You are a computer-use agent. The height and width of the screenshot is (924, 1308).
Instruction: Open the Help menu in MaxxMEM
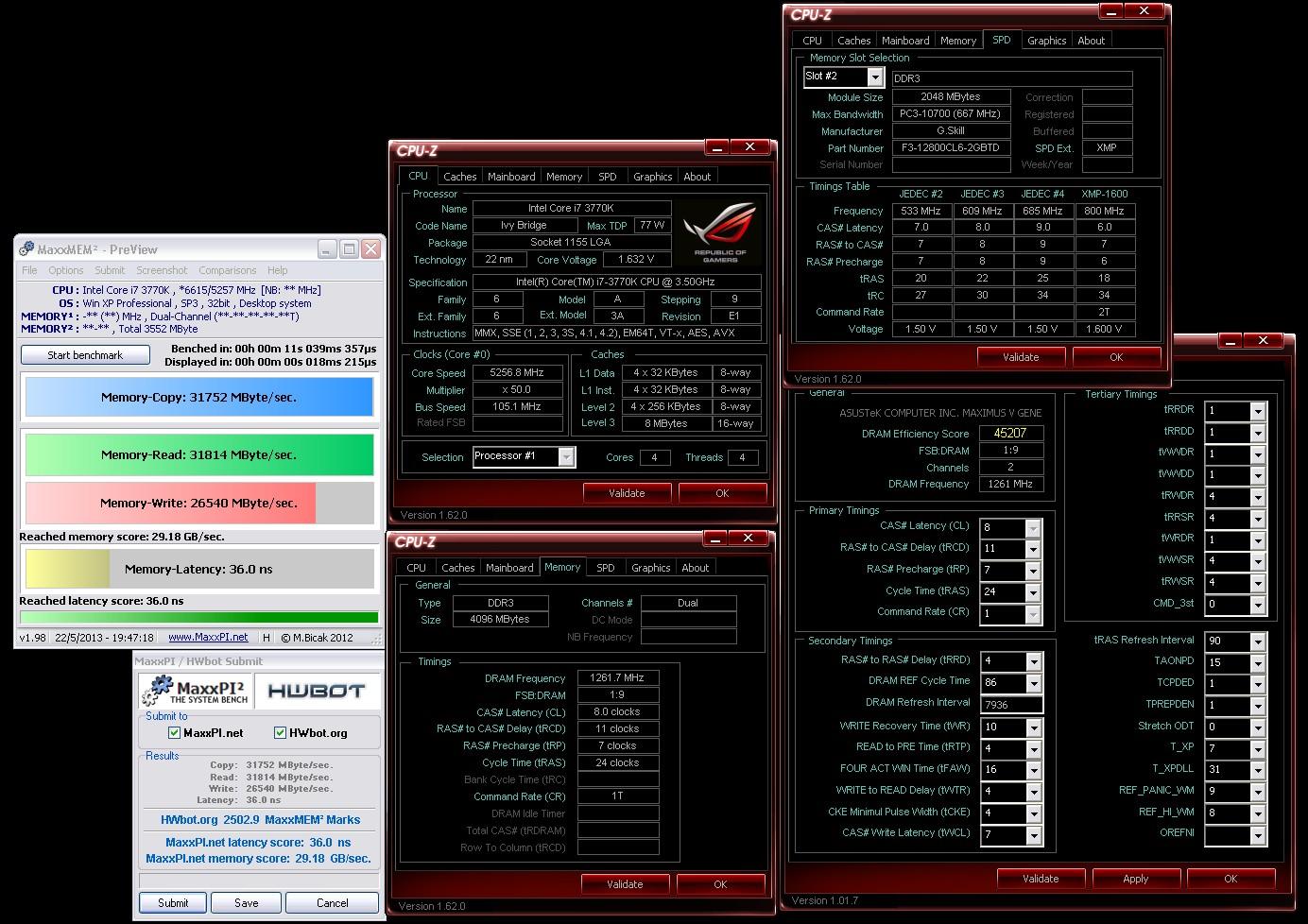278,270
